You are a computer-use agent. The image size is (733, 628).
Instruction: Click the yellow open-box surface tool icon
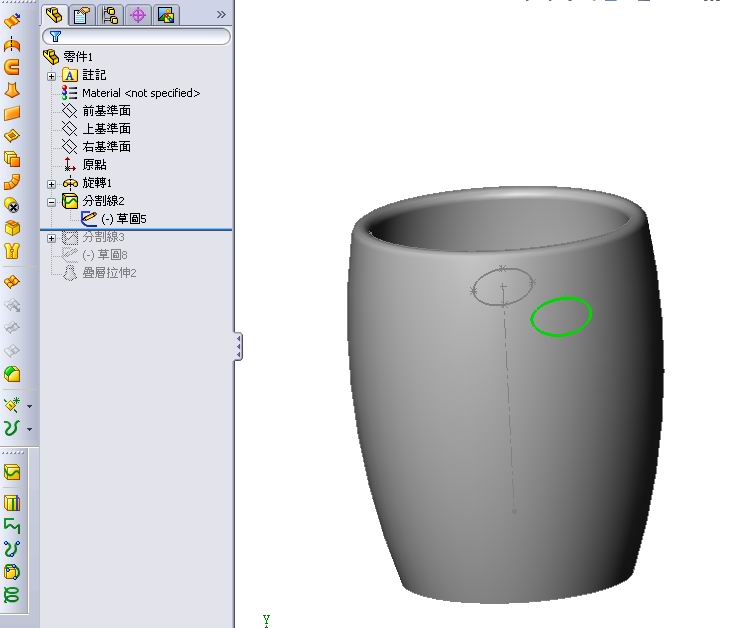12,228
